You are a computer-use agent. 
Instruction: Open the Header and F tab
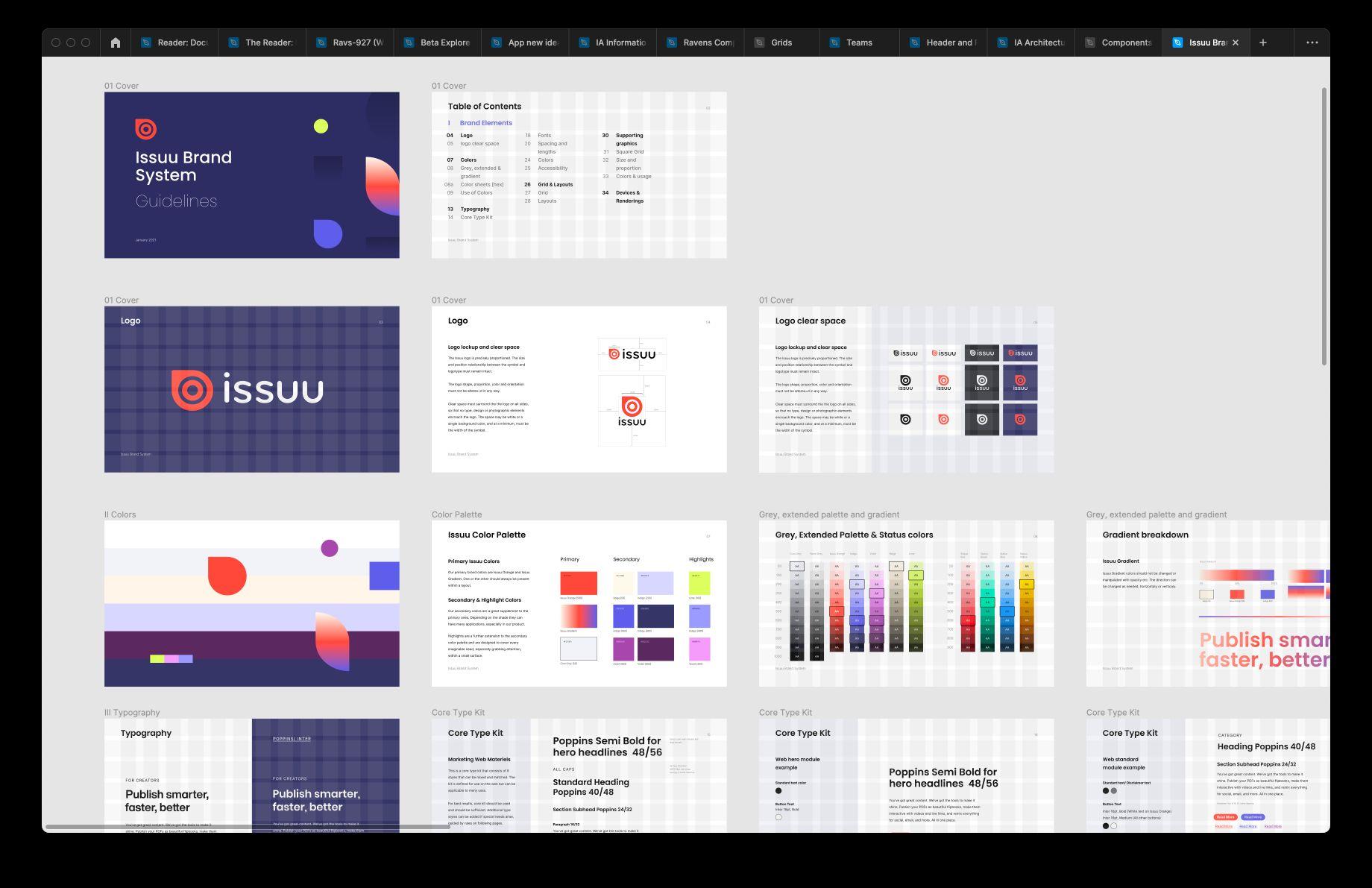(943, 42)
